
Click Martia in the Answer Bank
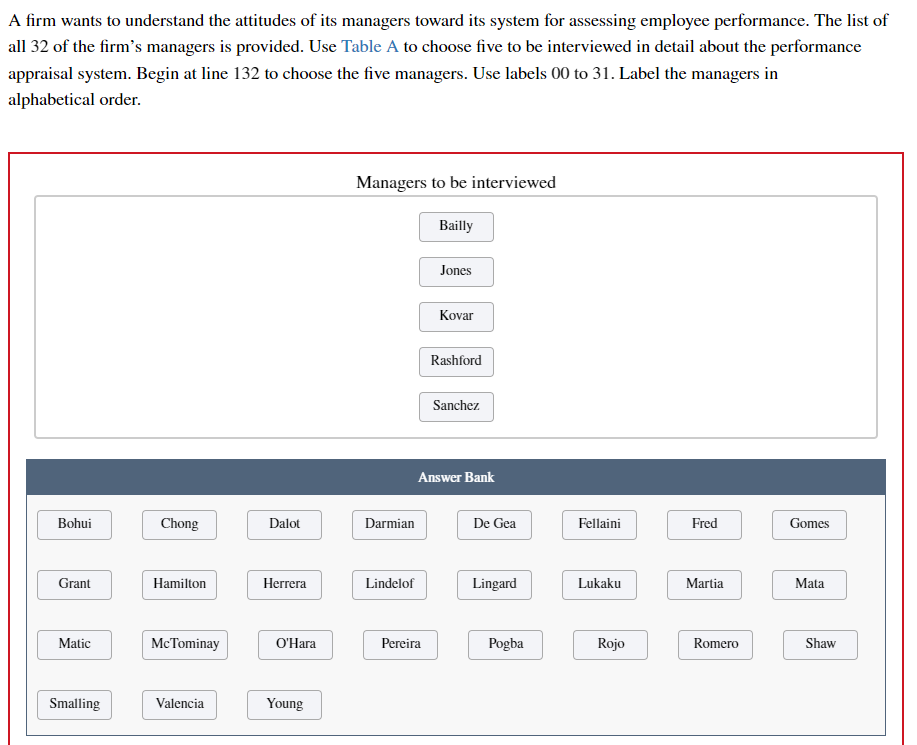[x=704, y=585]
